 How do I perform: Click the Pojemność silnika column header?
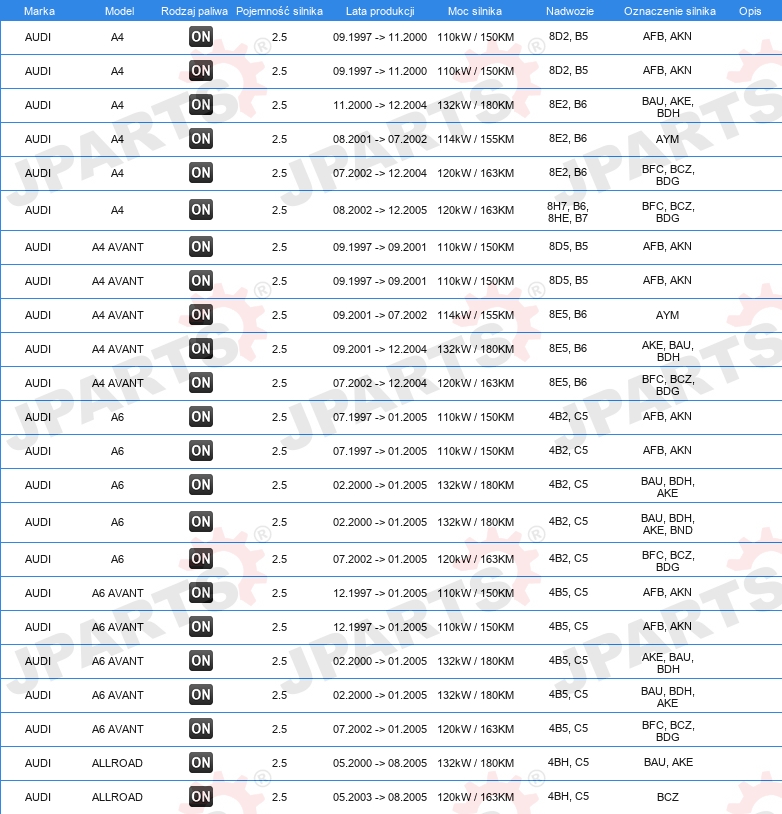[x=279, y=11]
